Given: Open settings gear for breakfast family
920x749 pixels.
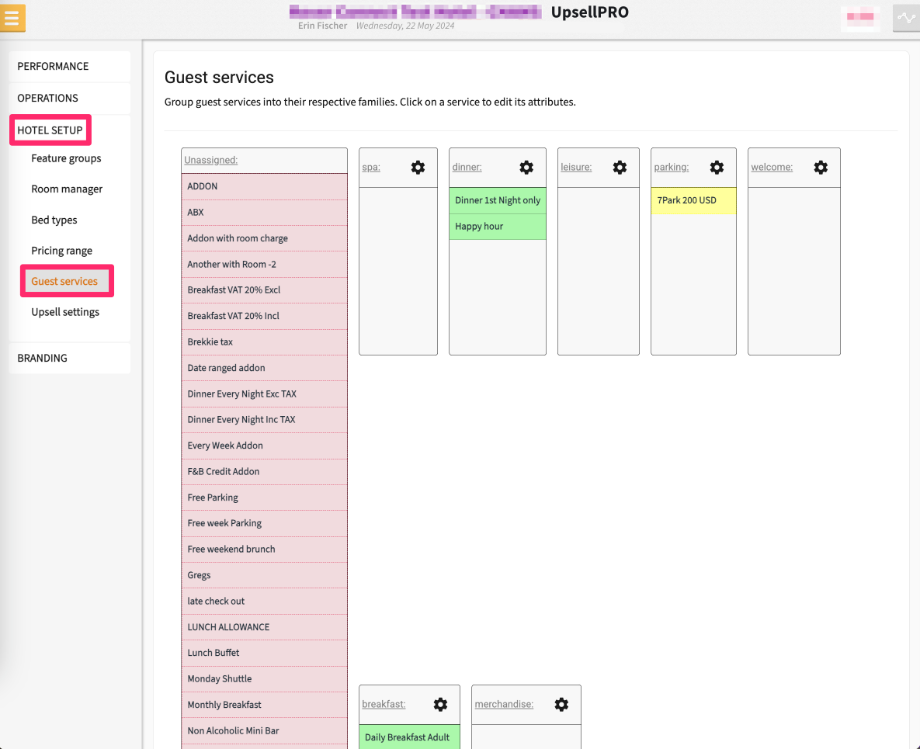Looking at the screenshot, I should tap(440, 704).
